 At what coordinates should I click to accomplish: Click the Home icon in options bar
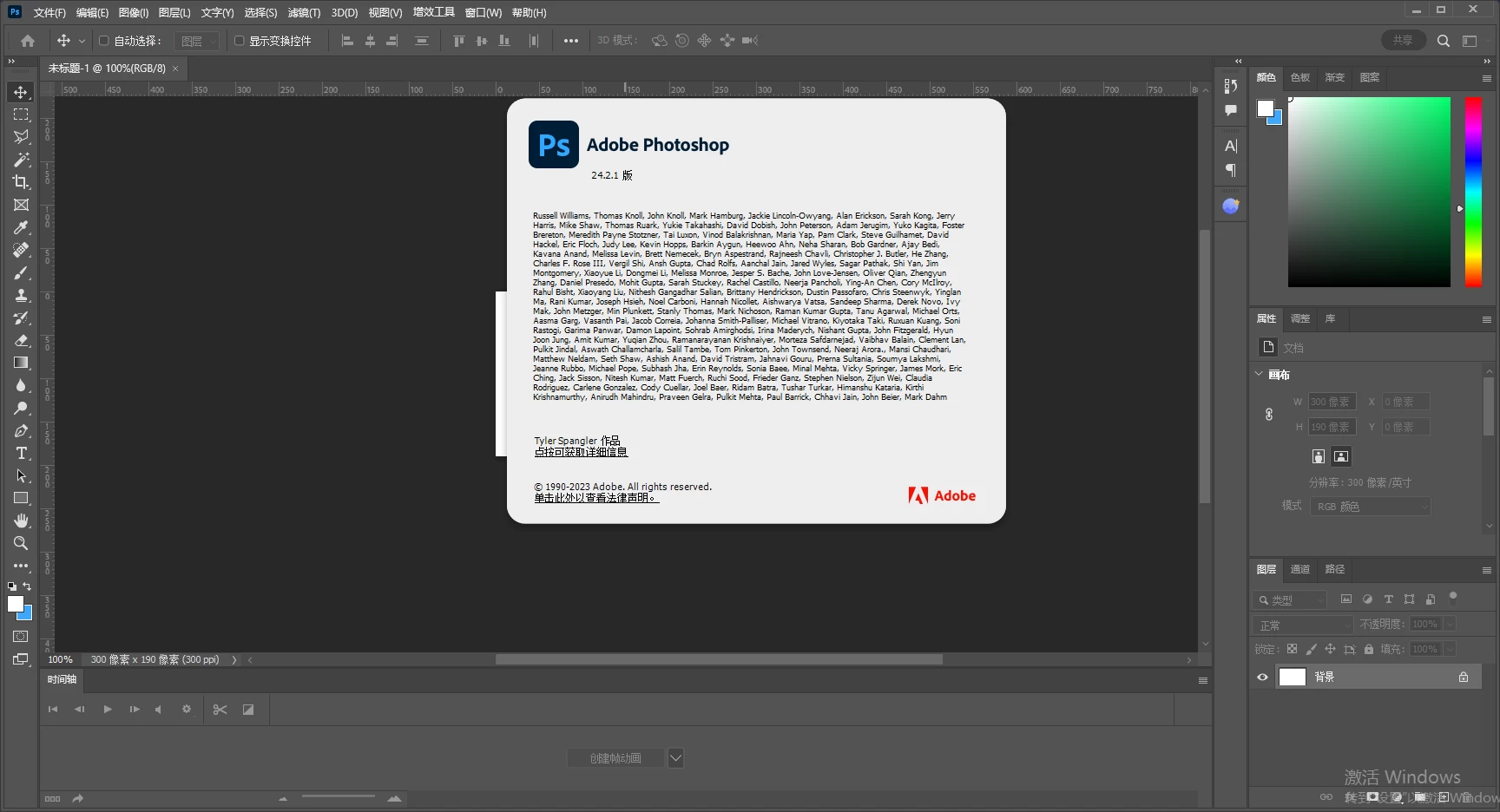(28, 41)
